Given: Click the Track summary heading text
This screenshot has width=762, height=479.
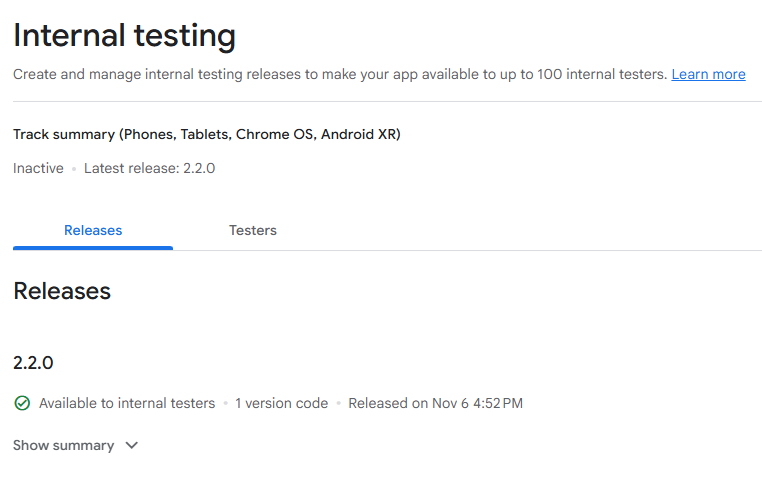Looking at the screenshot, I should (x=207, y=134).
